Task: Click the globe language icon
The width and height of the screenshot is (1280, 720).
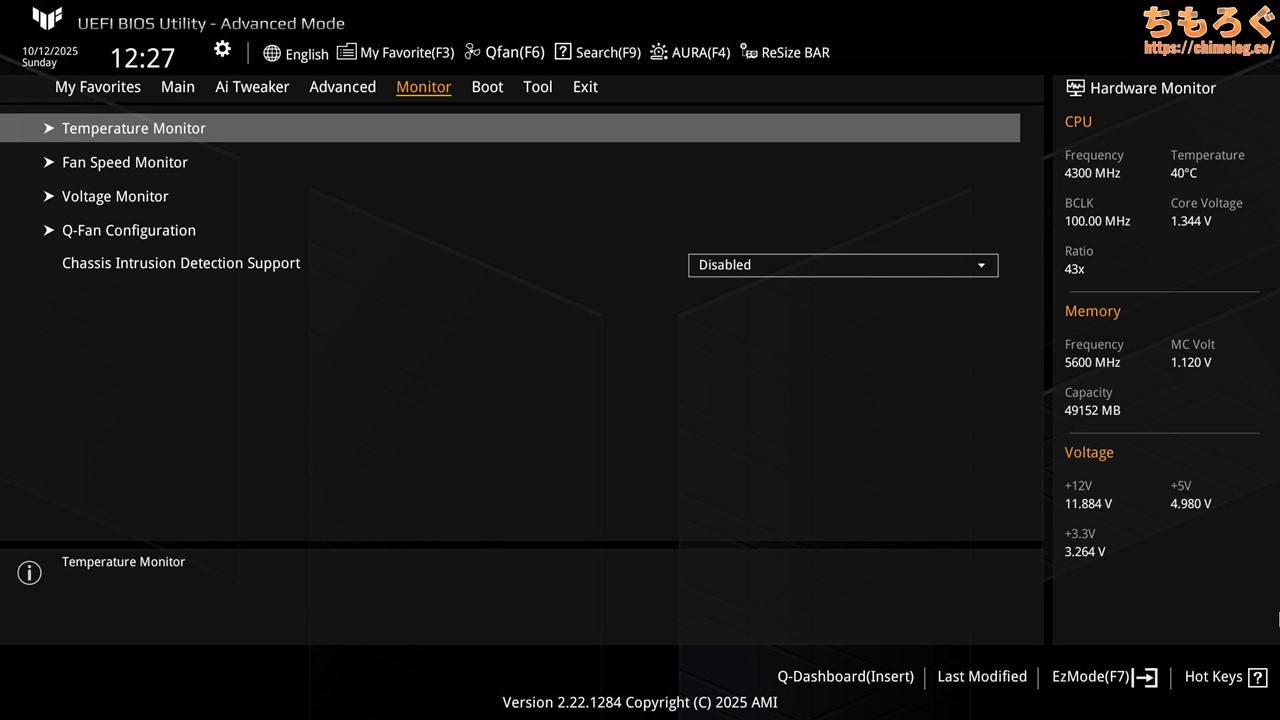Action: [x=272, y=53]
